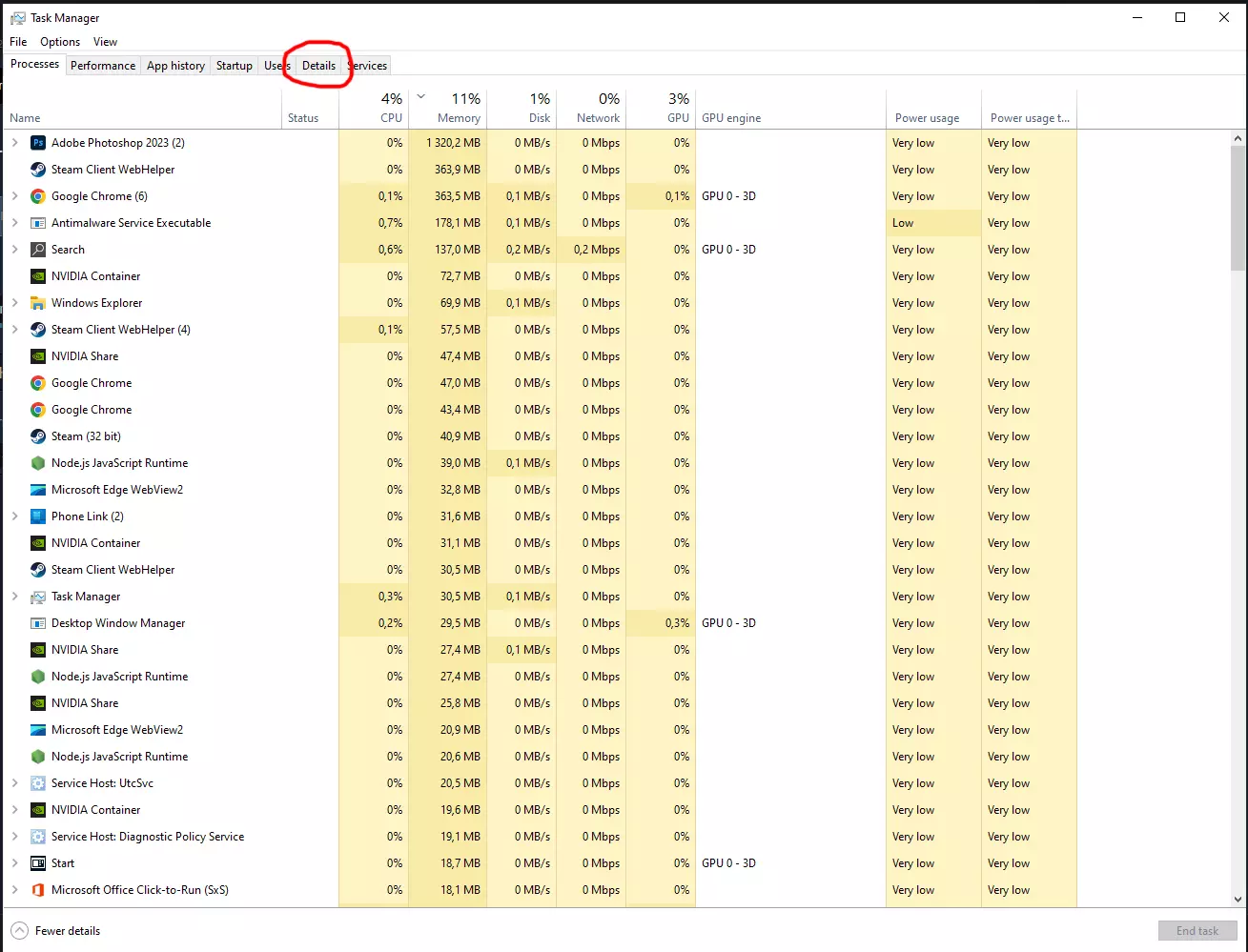
Task: Expand the Windows Explorer process row
Action: (x=14, y=303)
